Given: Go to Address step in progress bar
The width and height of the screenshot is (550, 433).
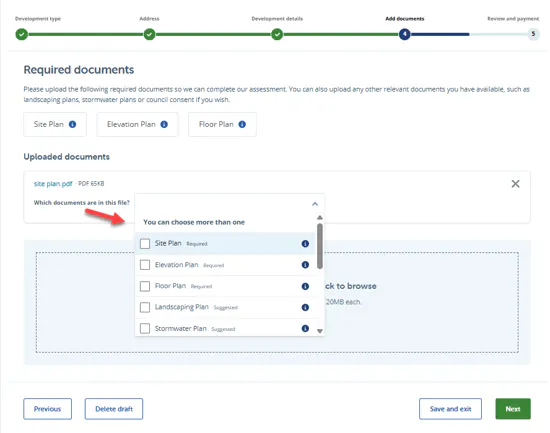Looking at the screenshot, I should point(149,34).
